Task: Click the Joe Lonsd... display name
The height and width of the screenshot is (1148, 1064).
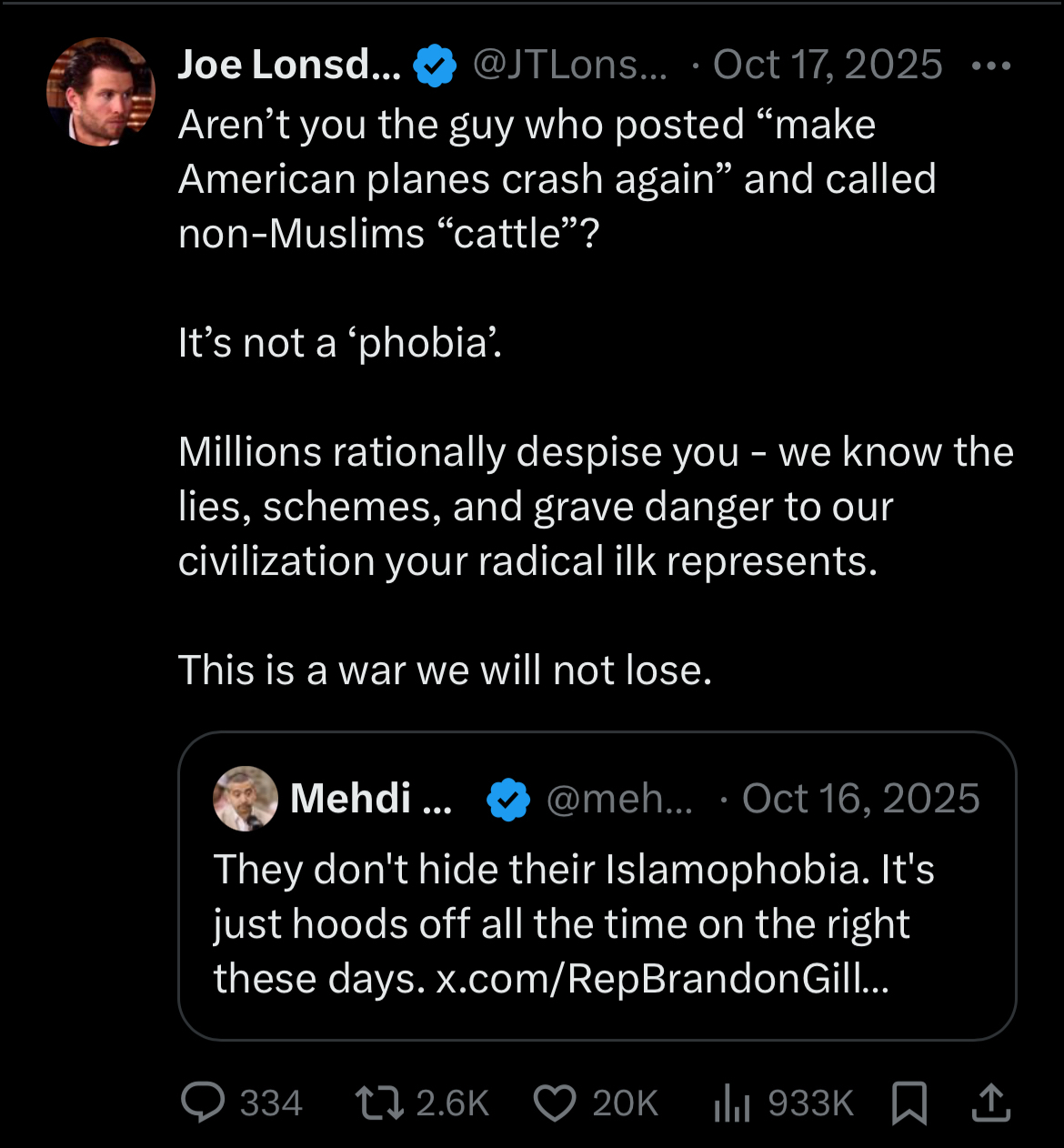Action: (289, 65)
